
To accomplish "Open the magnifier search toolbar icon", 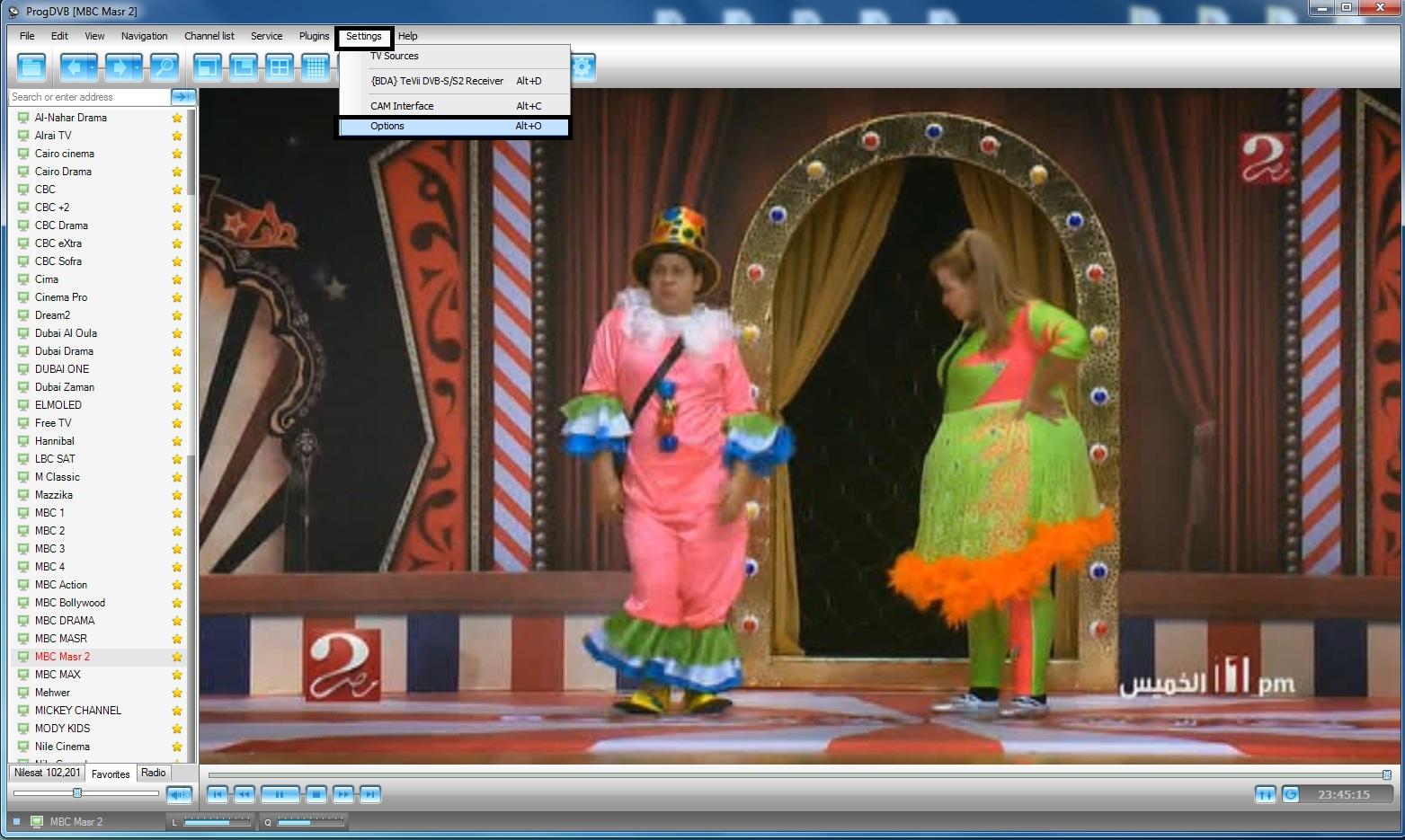I will pos(164,67).
